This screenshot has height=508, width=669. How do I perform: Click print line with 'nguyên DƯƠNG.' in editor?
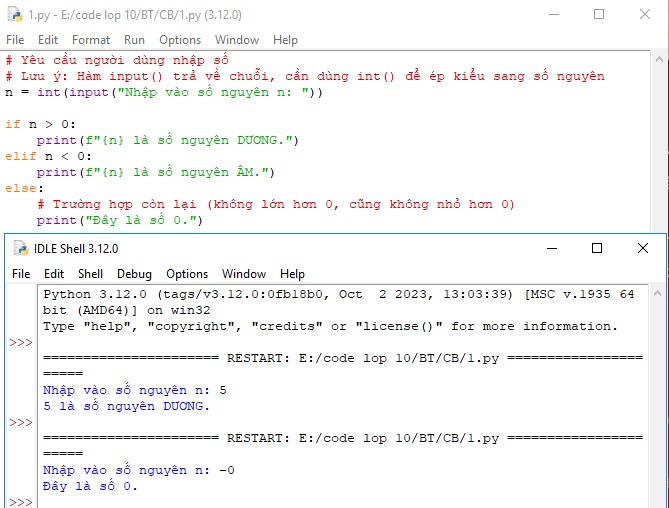pyautogui.click(x=167, y=140)
